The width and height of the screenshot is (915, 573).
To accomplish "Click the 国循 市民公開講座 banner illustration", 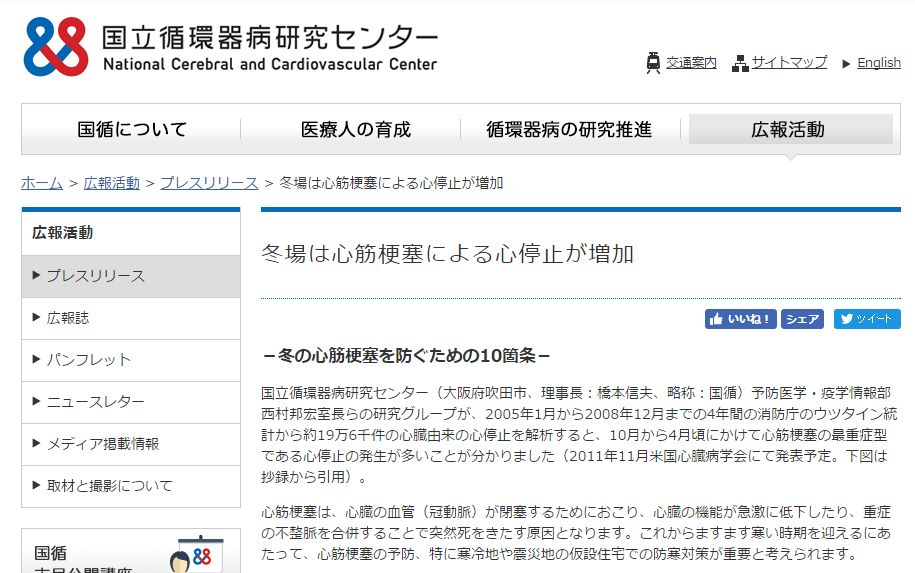I will [x=196, y=553].
